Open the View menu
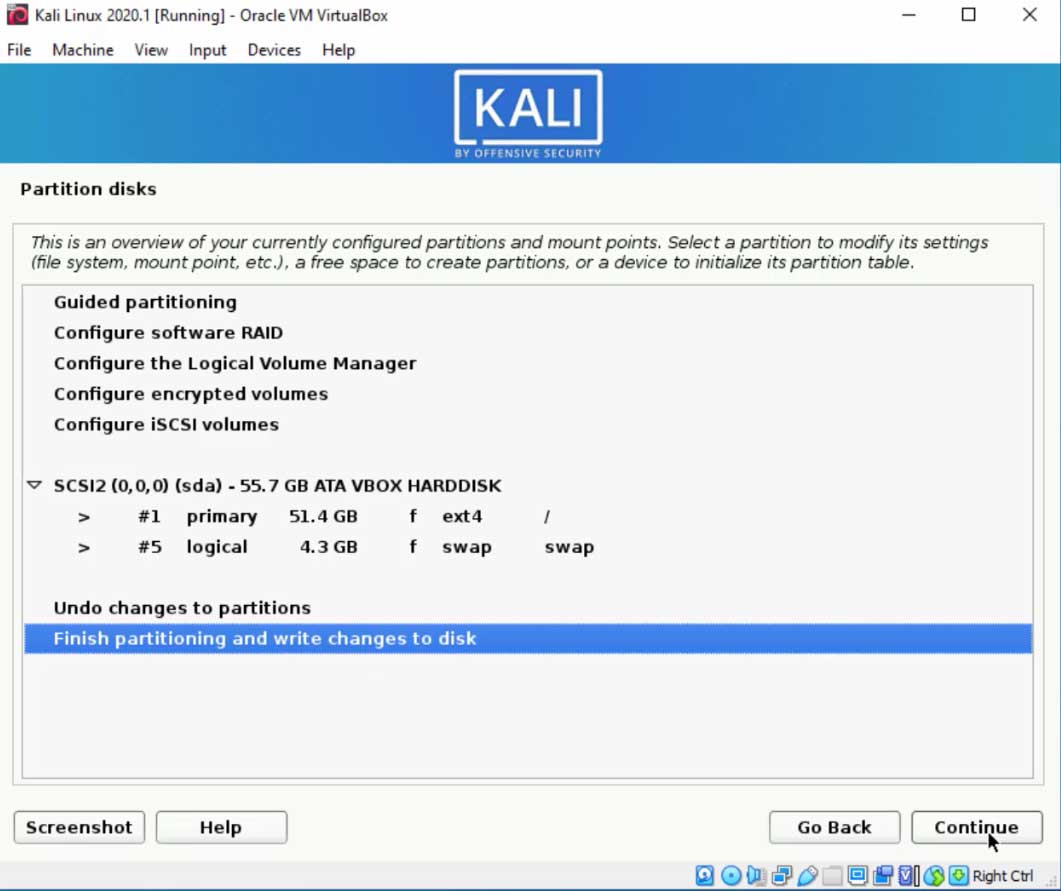 (151, 50)
